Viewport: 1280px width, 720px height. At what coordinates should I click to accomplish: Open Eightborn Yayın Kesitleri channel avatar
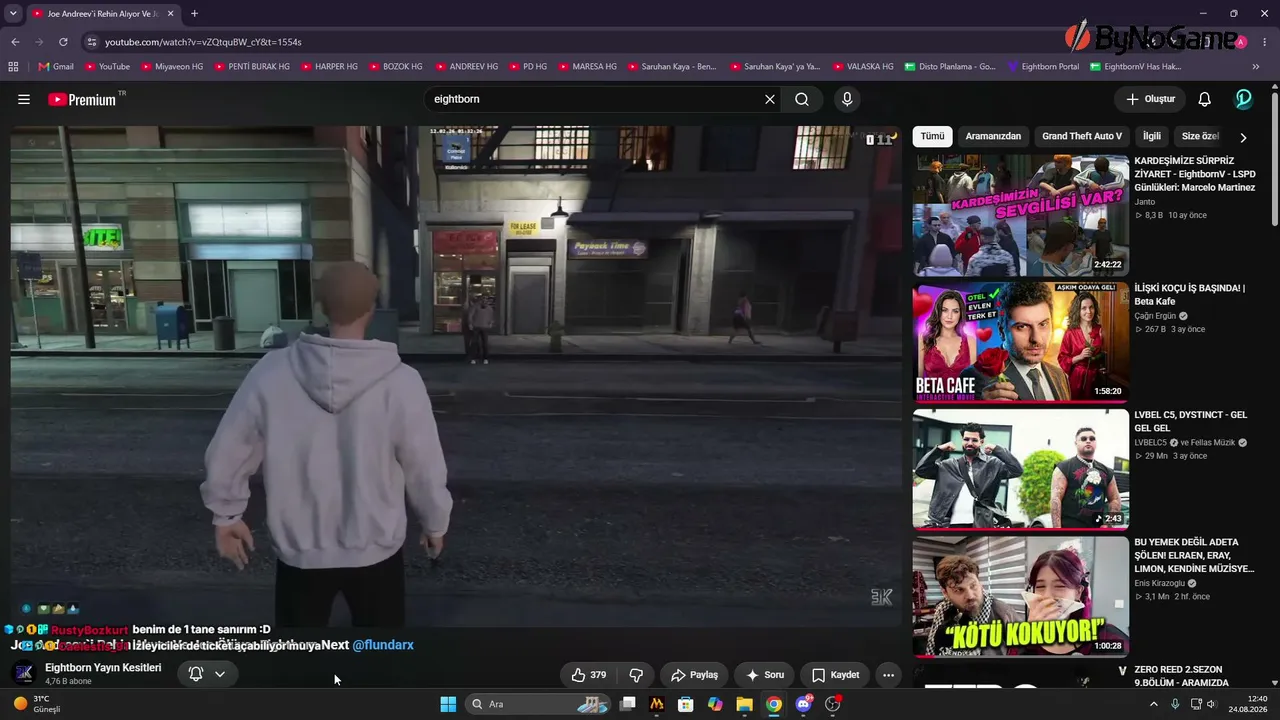click(x=24, y=674)
